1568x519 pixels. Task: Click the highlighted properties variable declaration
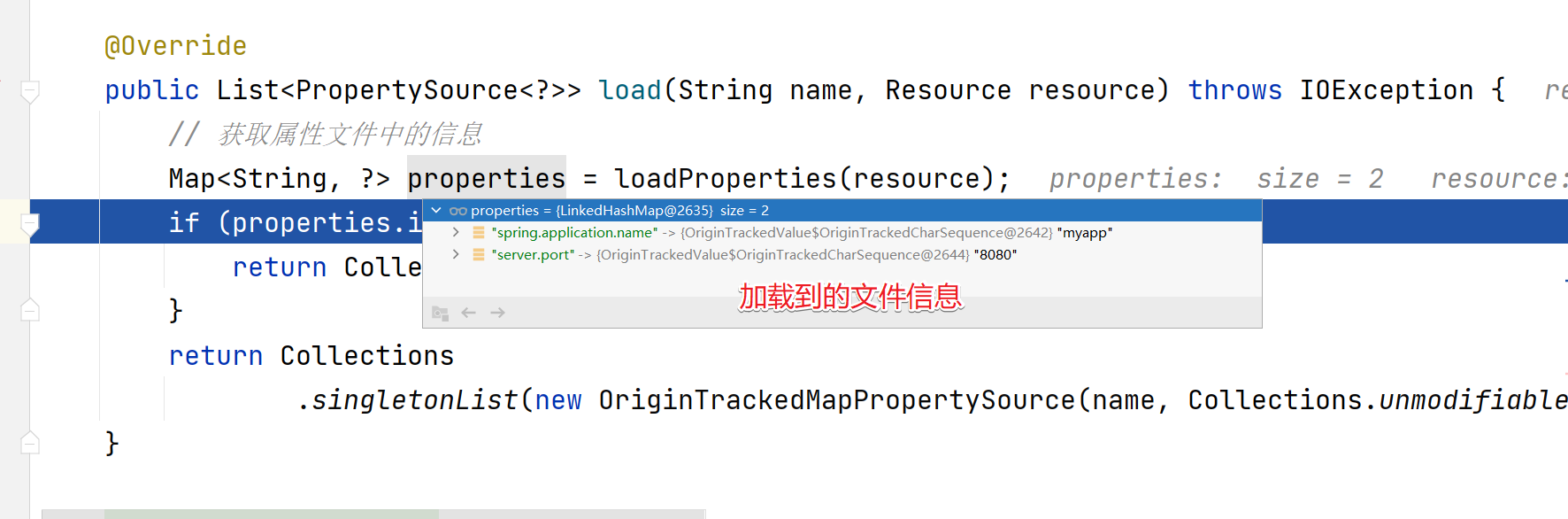(487, 179)
